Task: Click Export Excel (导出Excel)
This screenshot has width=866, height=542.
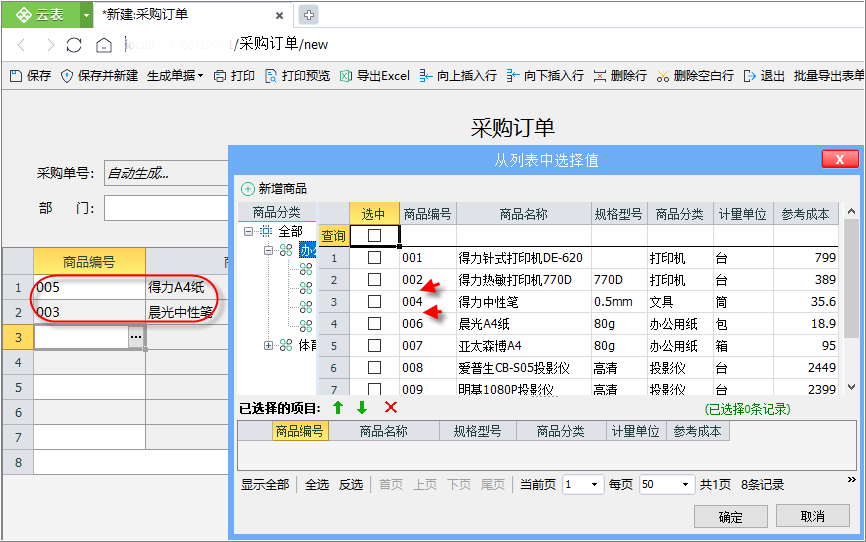Action: point(375,76)
